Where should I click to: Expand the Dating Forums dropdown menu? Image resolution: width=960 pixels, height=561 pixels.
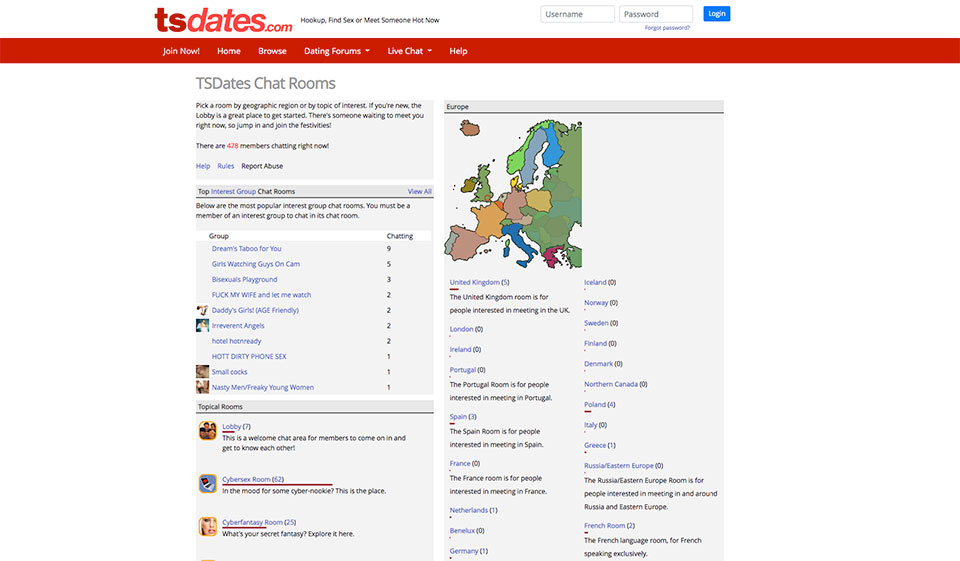(x=337, y=51)
